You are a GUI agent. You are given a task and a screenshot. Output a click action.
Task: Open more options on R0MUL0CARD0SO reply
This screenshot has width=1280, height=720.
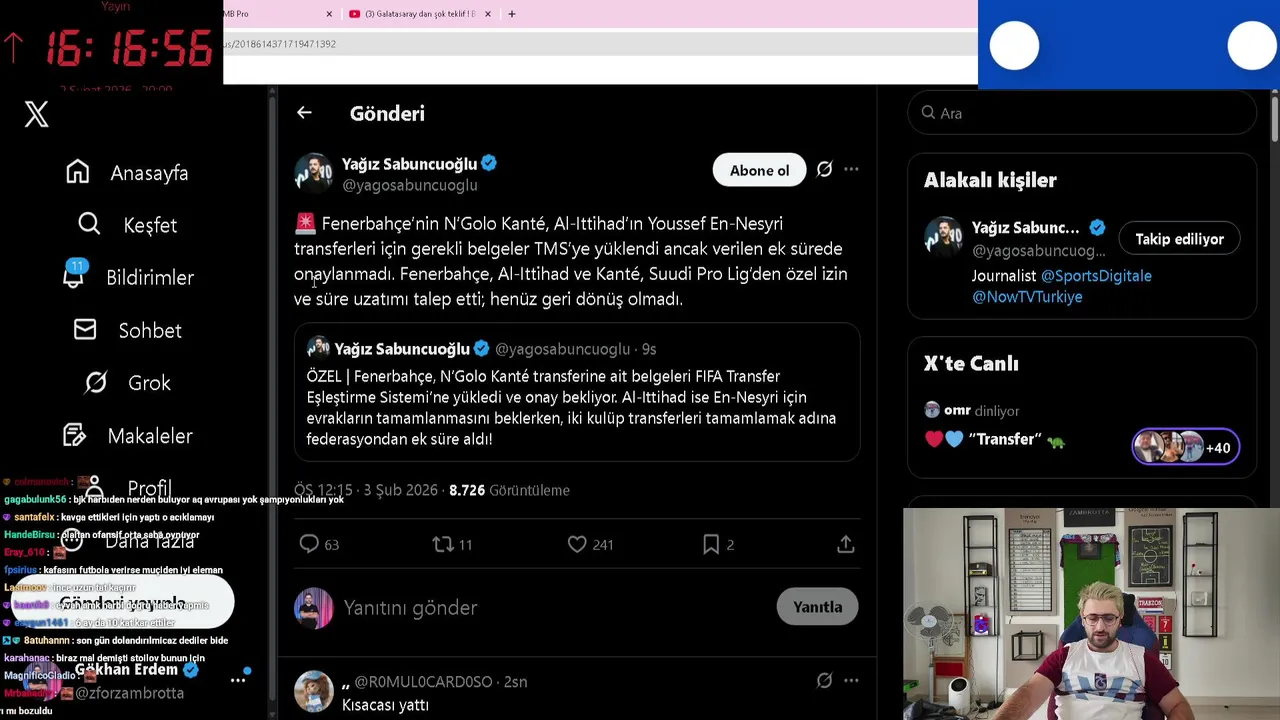(x=851, y=681)
